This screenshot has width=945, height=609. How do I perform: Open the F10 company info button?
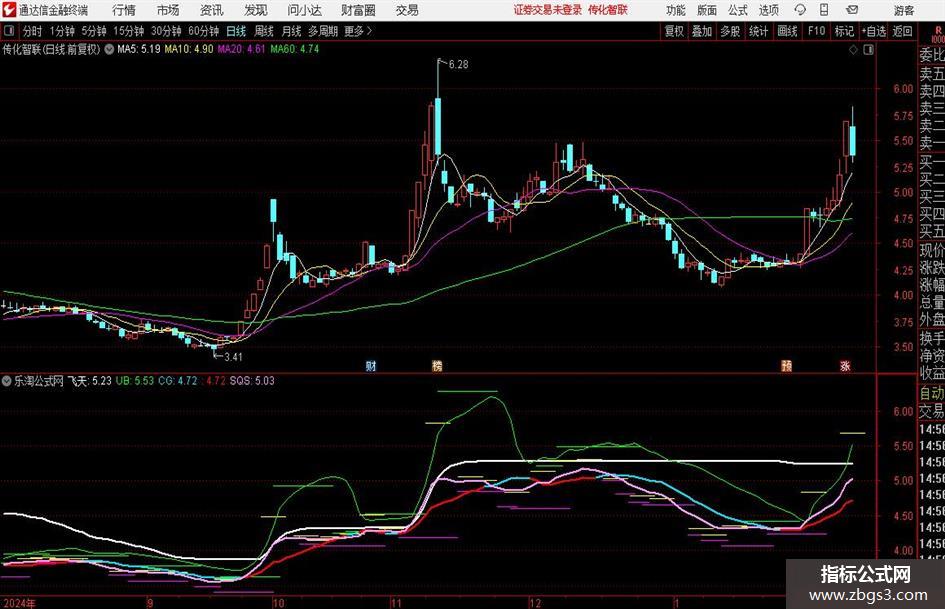click(816, 31)
